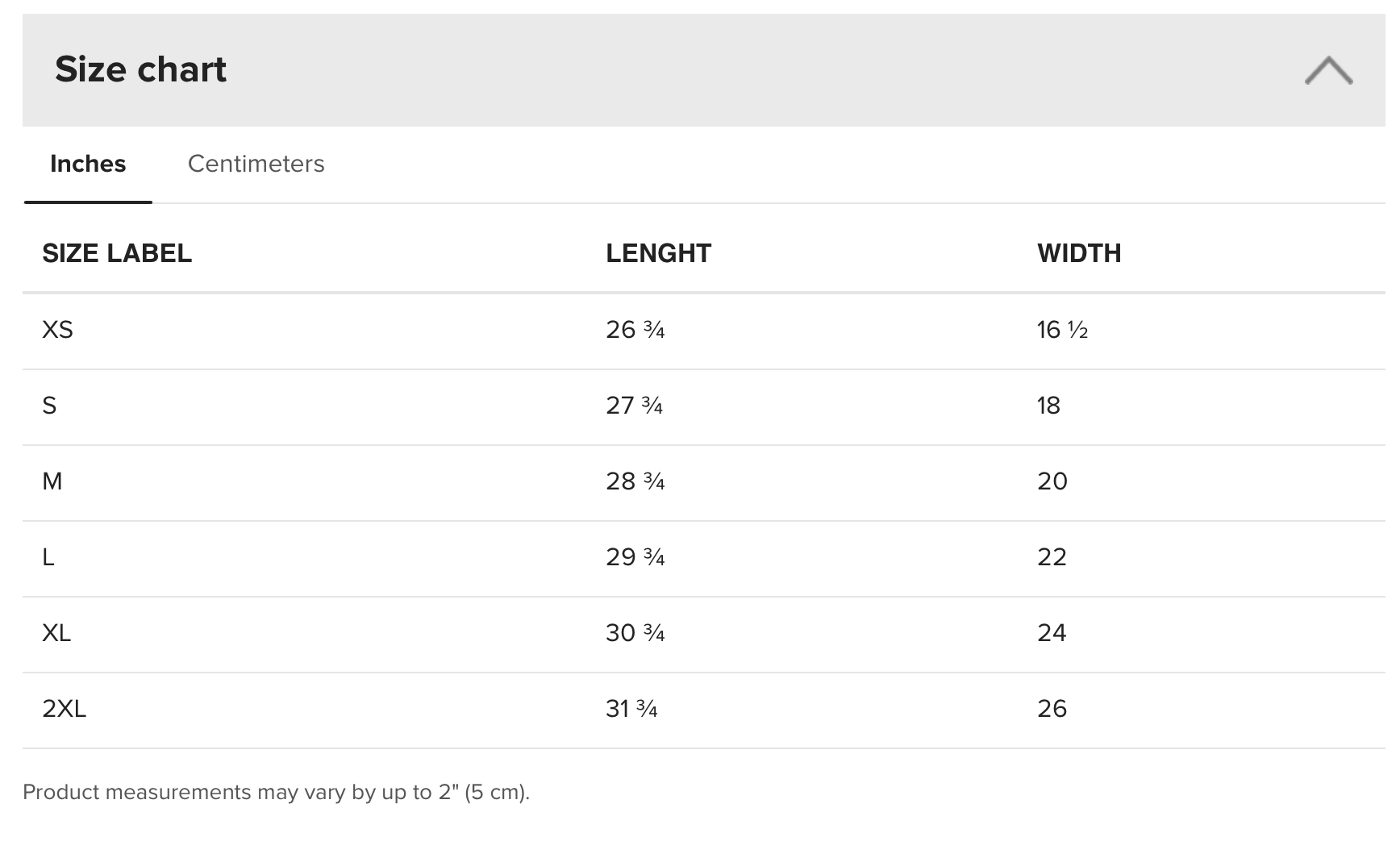
Task: Select the S size row label
Action: point(49,406)
